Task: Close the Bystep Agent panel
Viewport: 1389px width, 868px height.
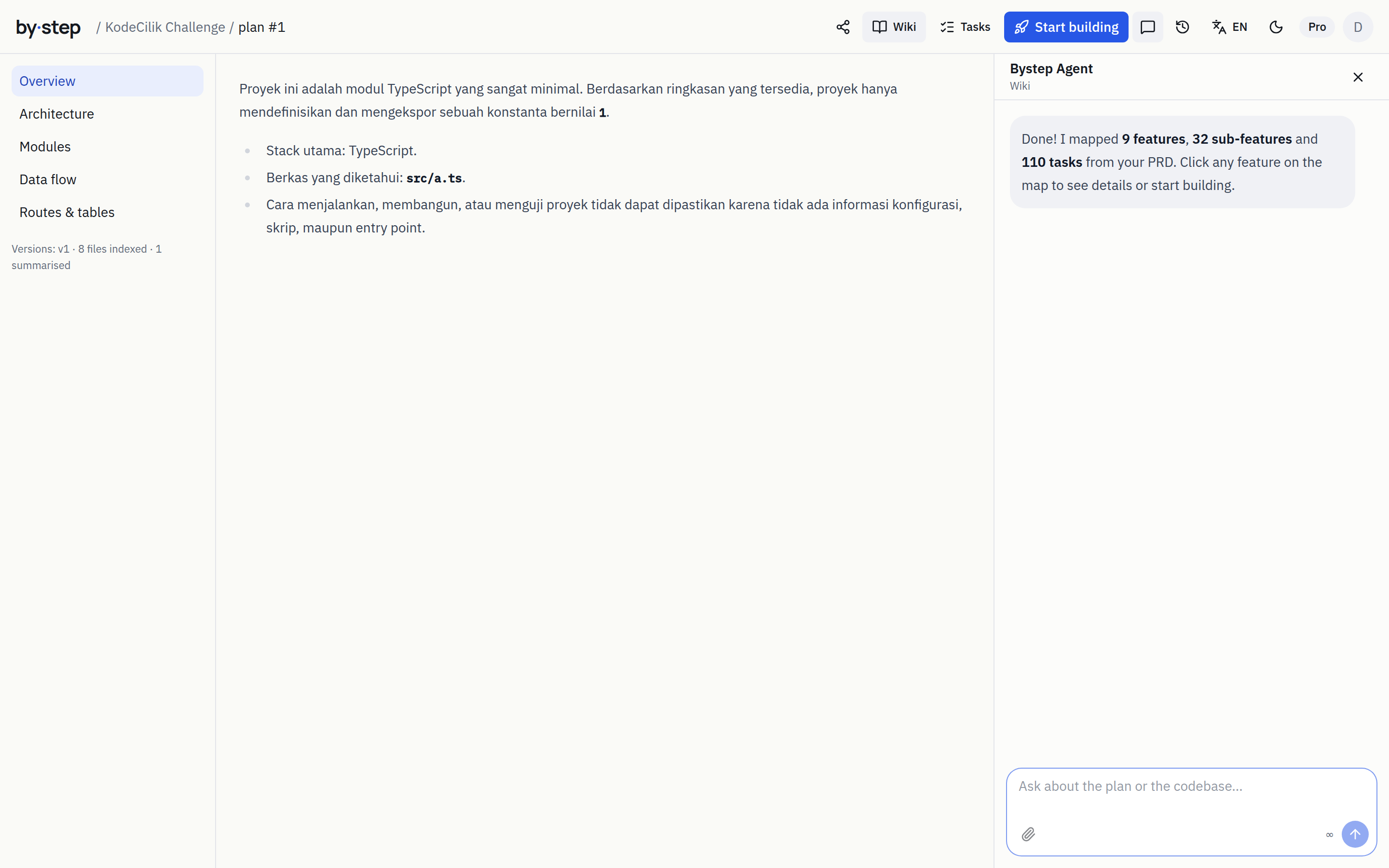Action: pos(1358,77)
